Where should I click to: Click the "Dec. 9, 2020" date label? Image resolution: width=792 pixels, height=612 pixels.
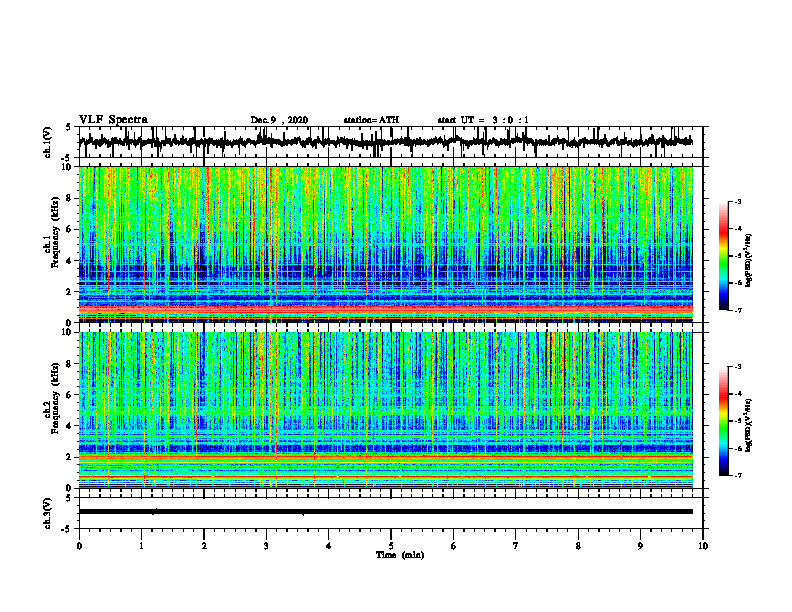click(x=279, y=120)
